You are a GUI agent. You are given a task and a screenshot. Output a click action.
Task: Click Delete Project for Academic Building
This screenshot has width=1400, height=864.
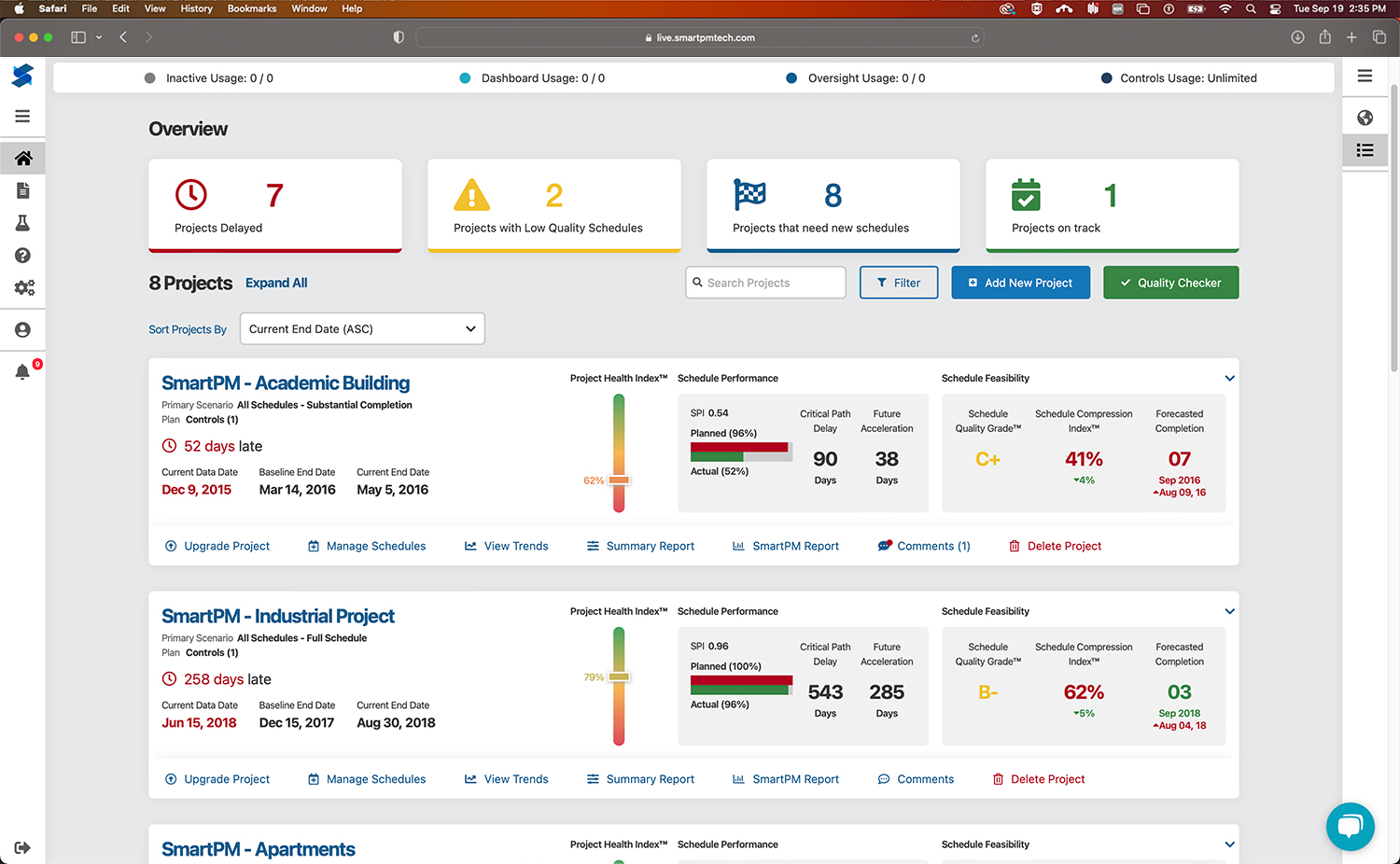click(x=1055, y=546)
